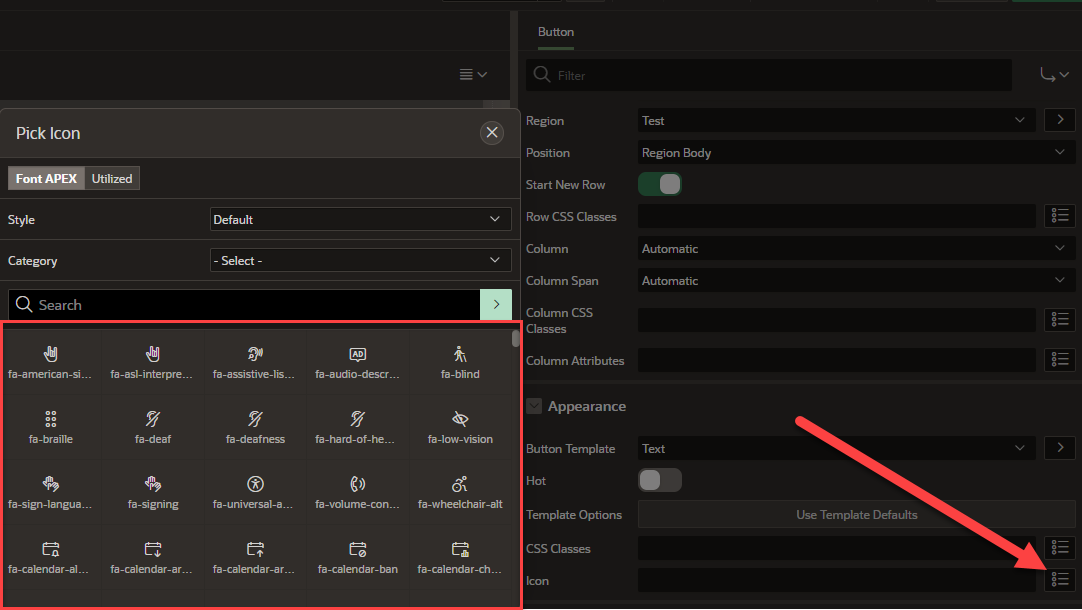Pick the fa-universal-access icon
1082x610 pixels.
point(255,492)
